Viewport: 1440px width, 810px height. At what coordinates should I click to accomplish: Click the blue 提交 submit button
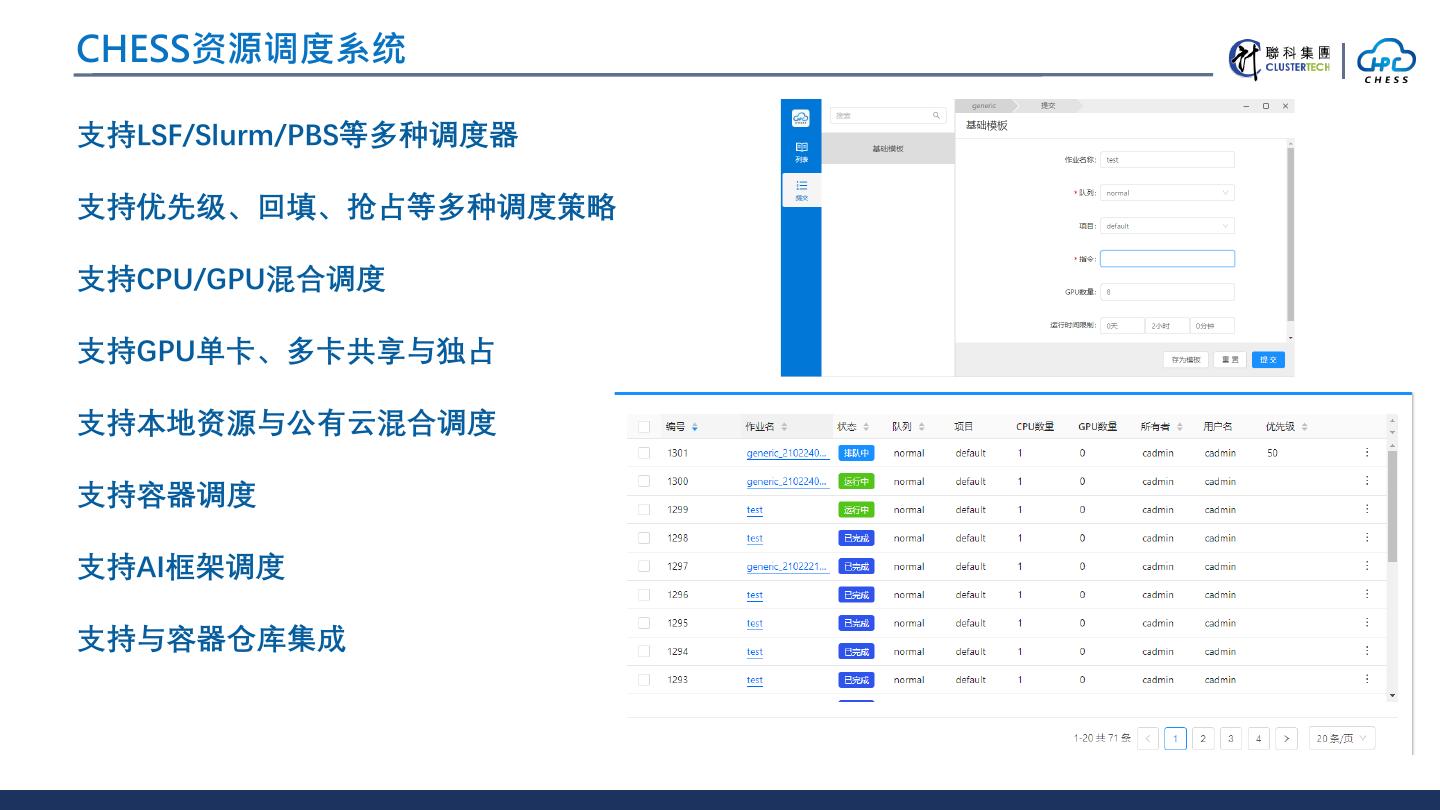tap(1268, 360)
